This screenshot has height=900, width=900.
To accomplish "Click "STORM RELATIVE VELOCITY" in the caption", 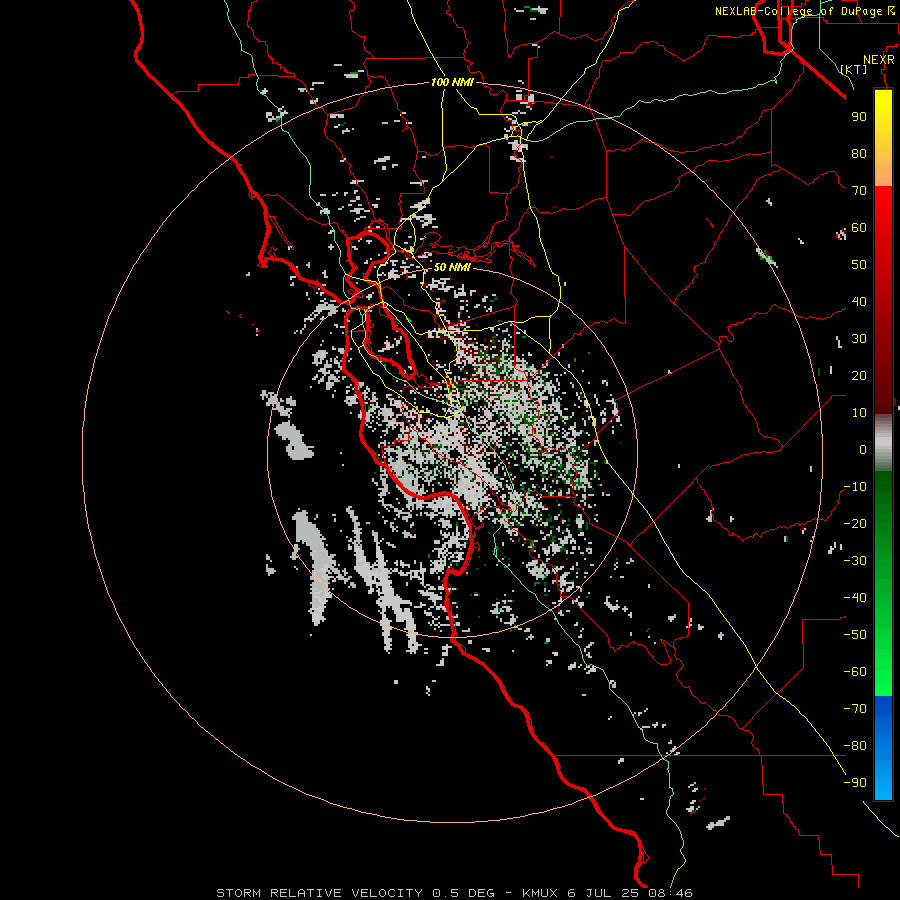I will 319,893.
